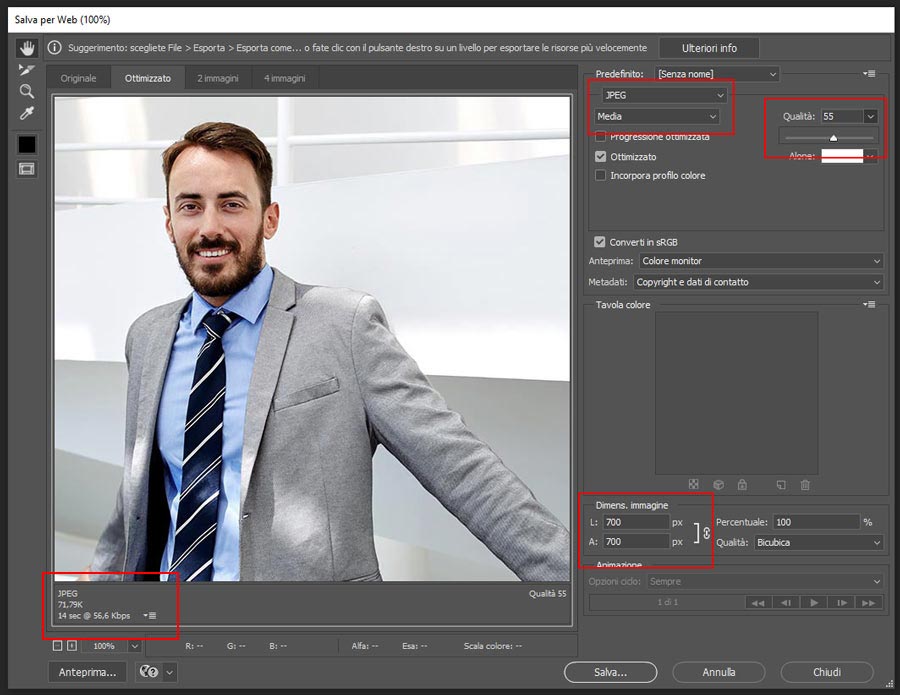Click the optimized image preview

click(x=313, y=339)
